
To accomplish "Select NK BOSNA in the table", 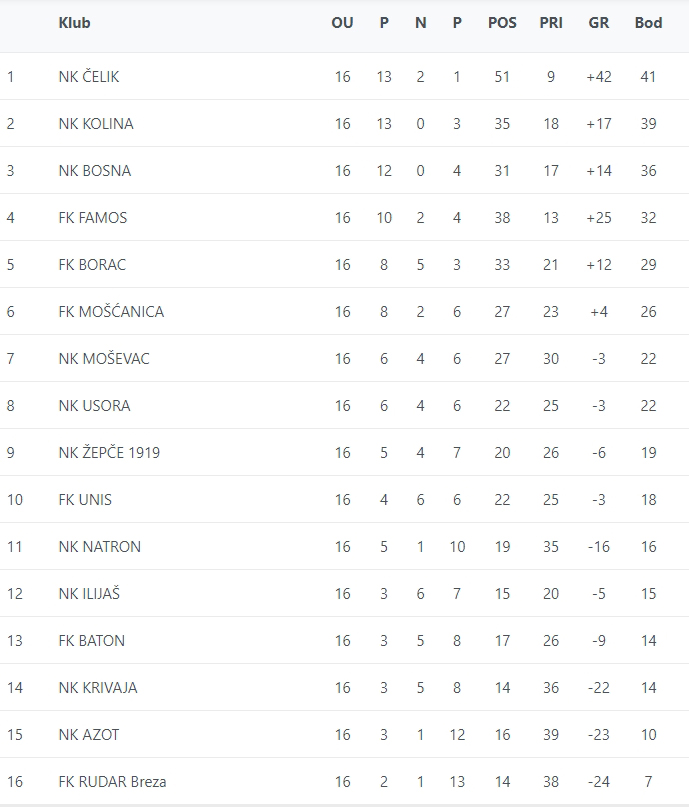I will coord(95,171).
